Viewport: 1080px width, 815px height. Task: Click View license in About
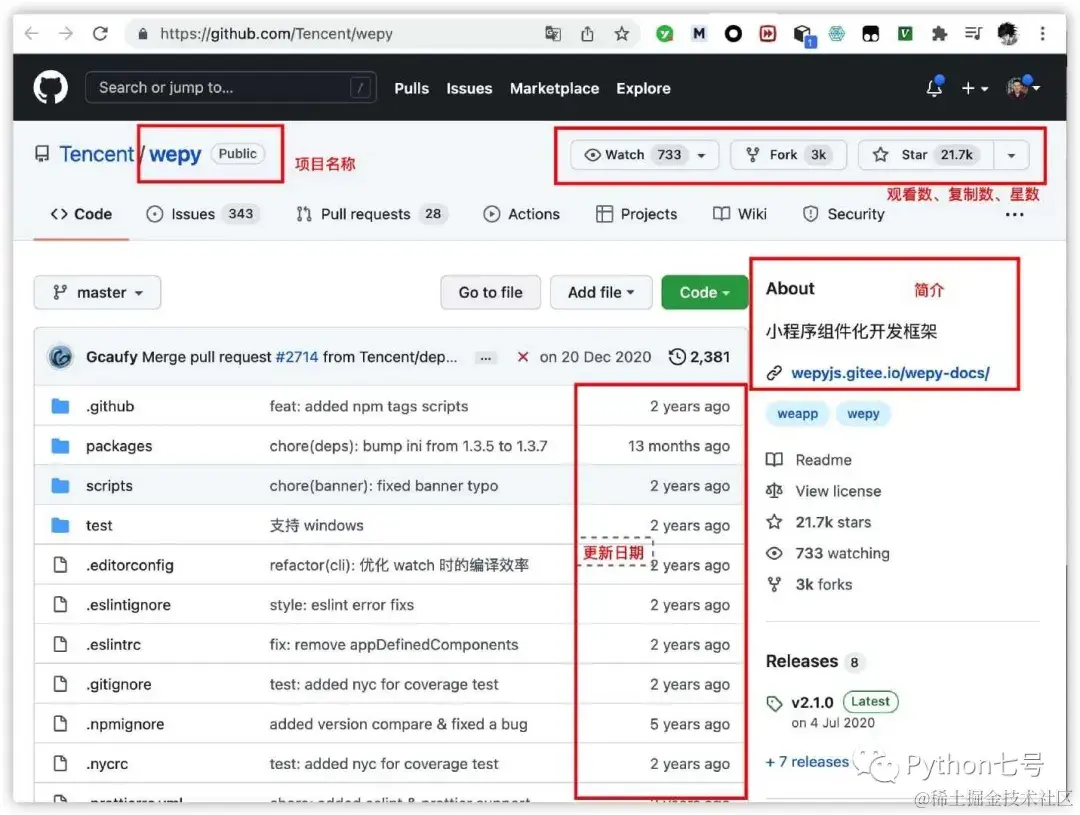pyautogui.click(x=838, y=491)
